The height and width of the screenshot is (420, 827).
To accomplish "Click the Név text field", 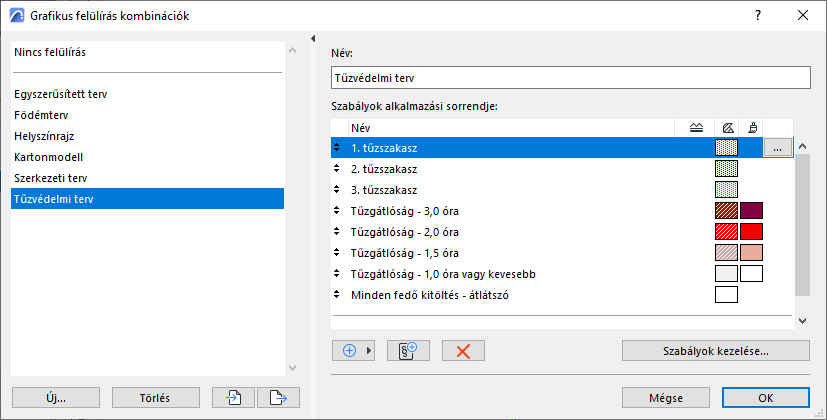I will [569, 77].
